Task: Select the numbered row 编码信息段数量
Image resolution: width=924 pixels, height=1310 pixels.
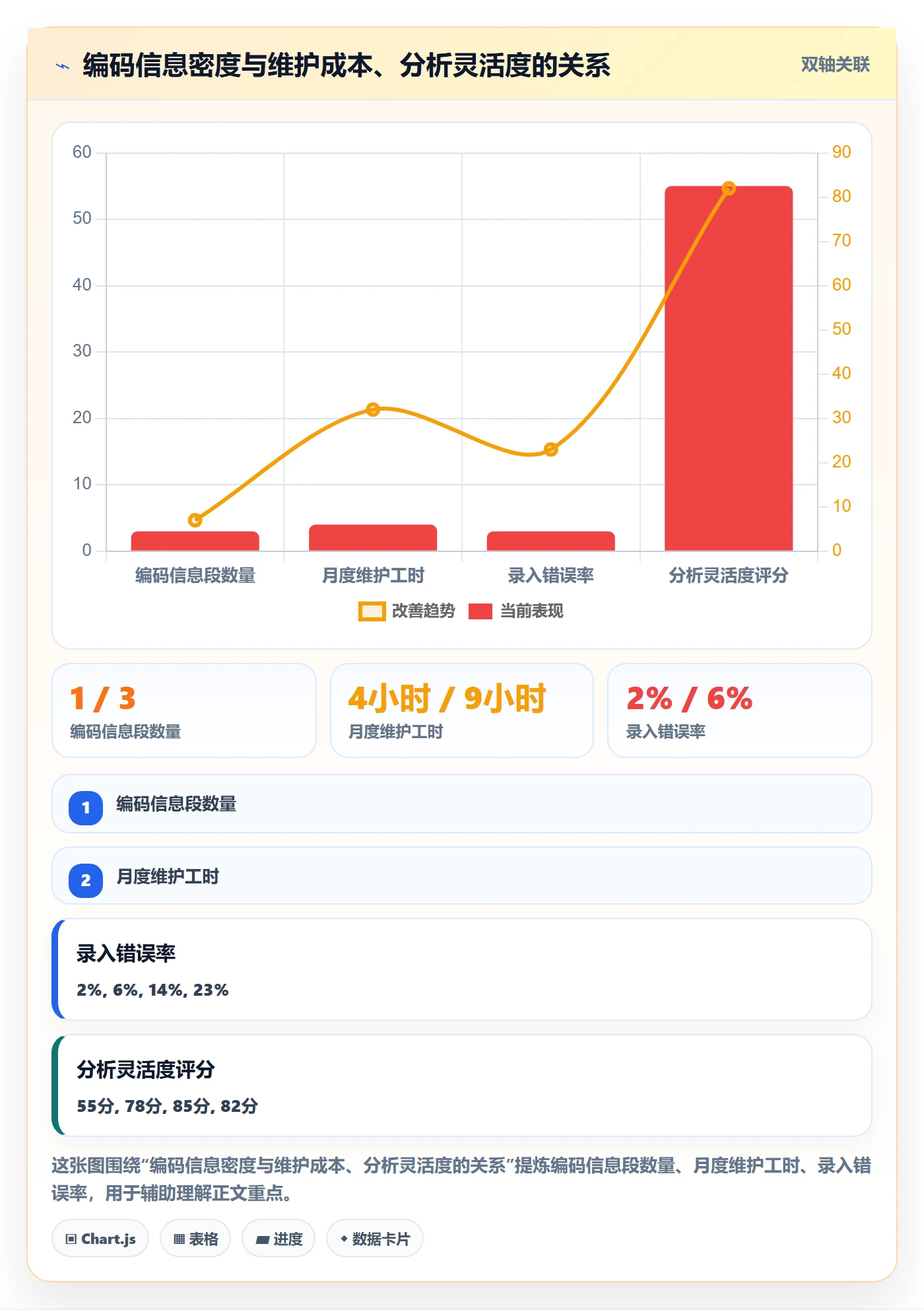Action: tap(462, 804)
